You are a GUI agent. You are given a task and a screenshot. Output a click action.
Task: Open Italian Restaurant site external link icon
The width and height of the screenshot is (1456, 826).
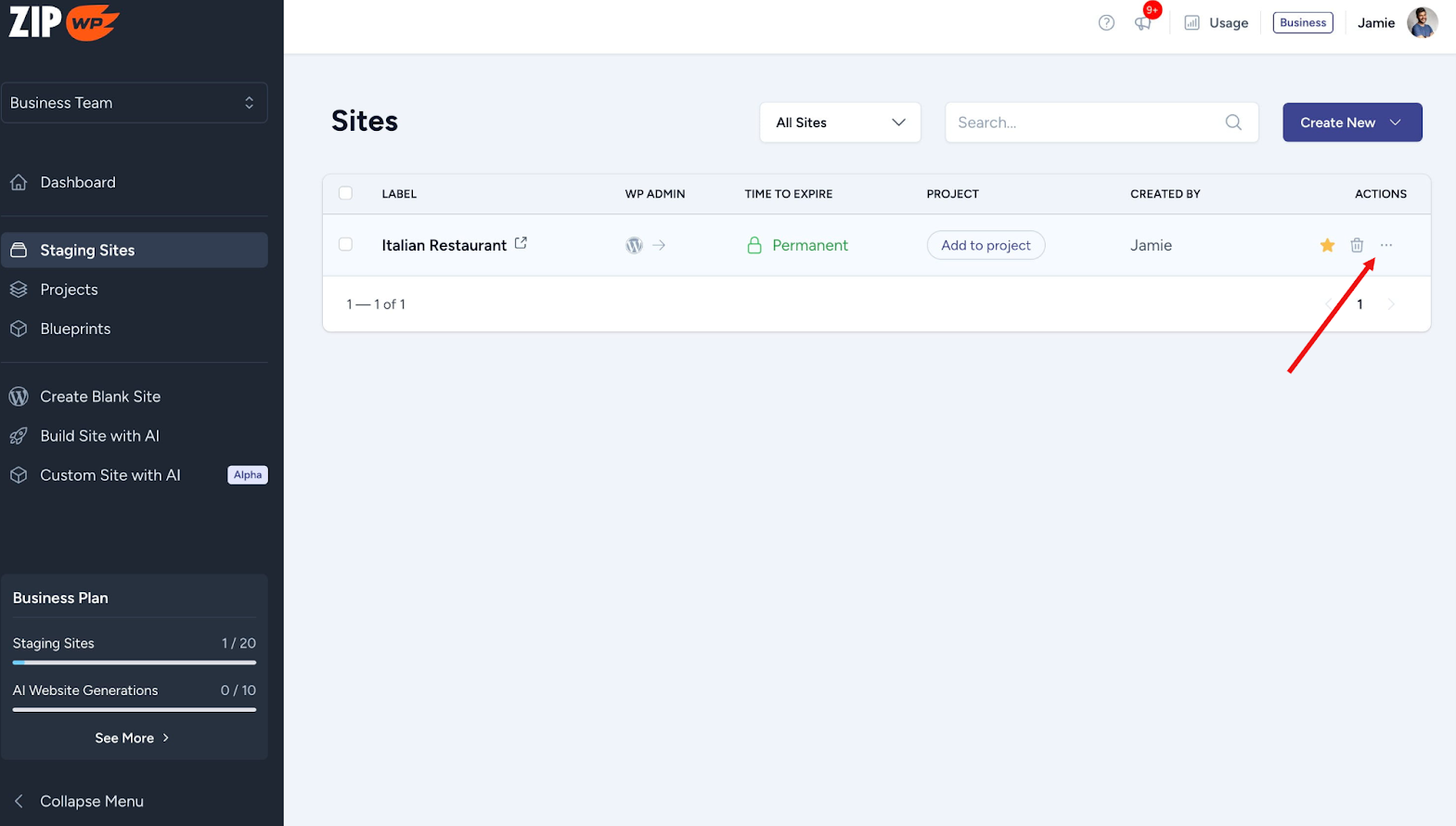pos(521,243)
